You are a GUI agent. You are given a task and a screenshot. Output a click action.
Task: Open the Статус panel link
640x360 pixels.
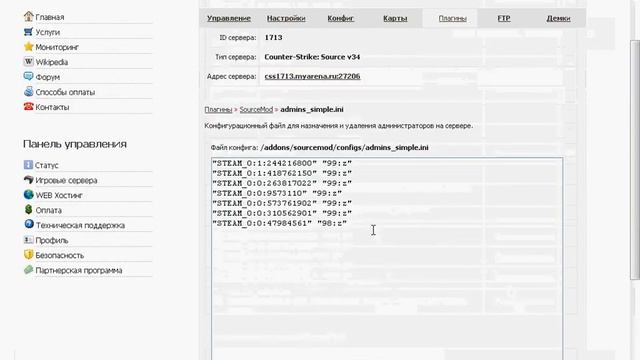click(x=47, y=165)
